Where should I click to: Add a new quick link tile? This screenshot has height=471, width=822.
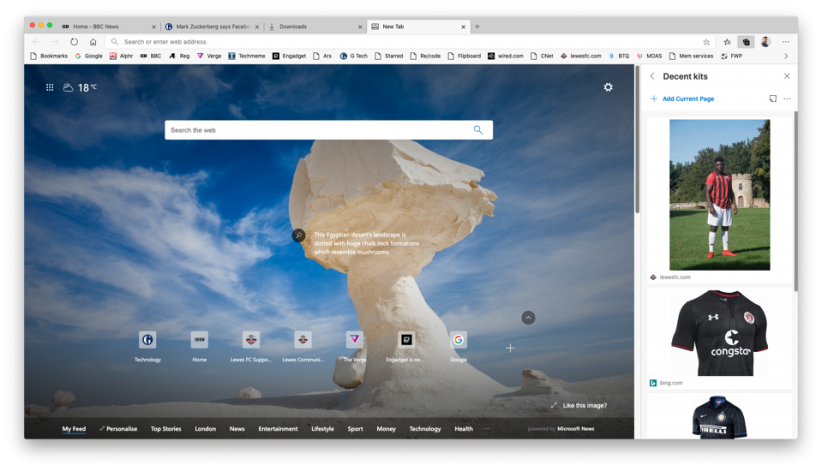pos(510,348)
